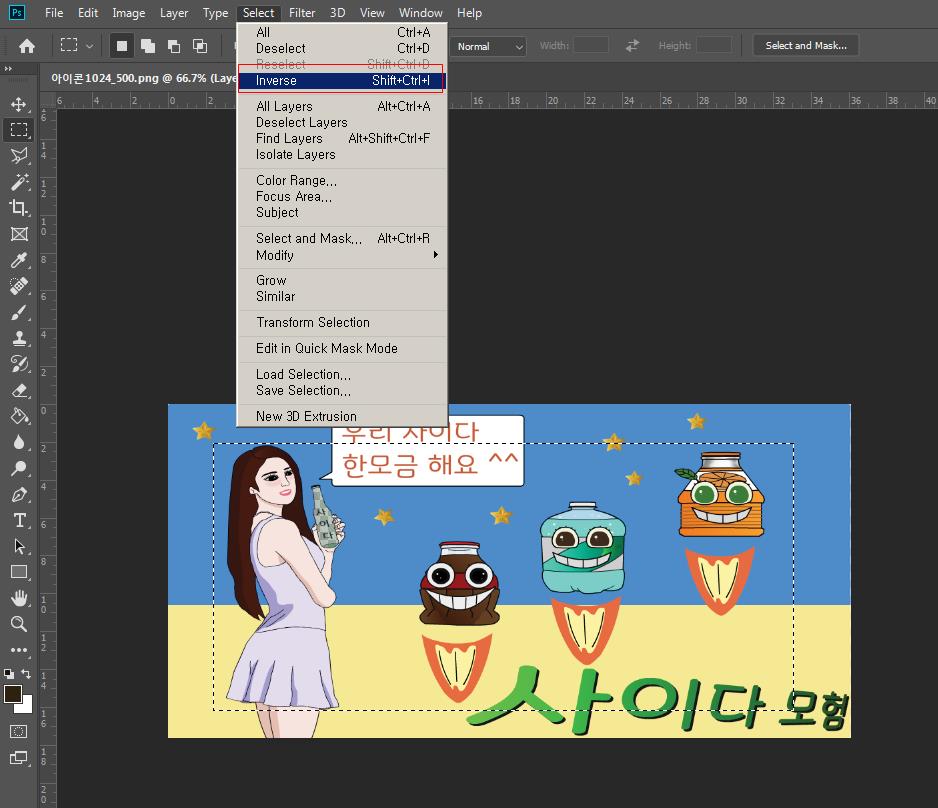The image size is (938, 808).
Task: Select the Magic Wand tool
Action: click(19, 182)
